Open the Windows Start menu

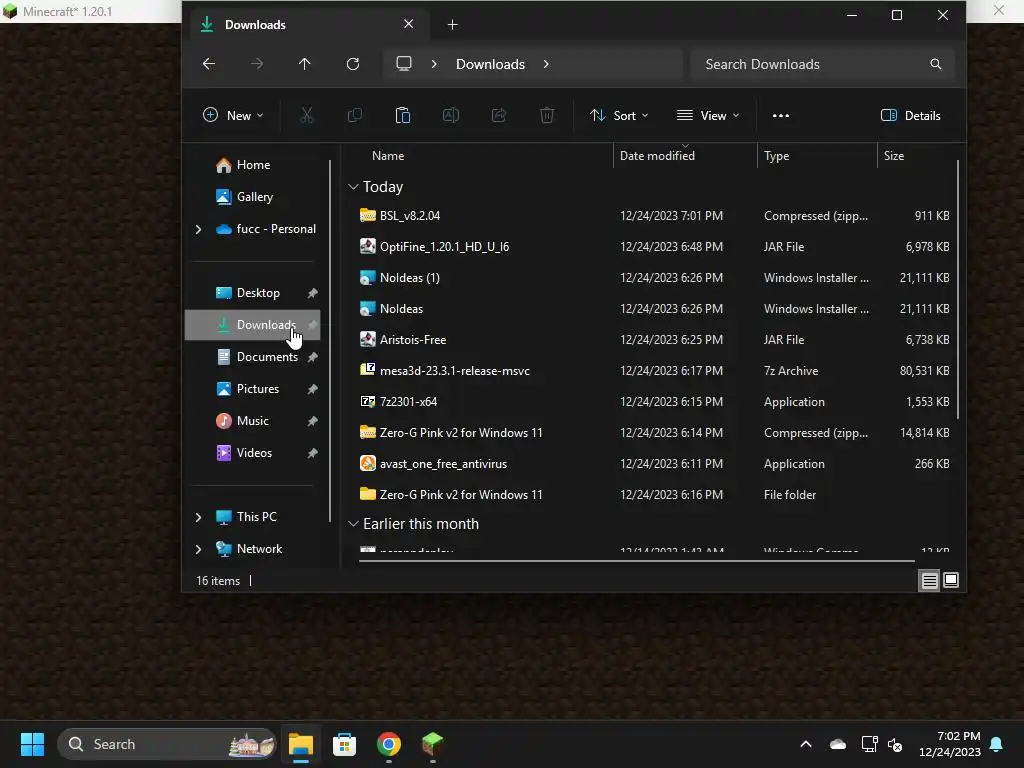pyautogui.click(x=32, y=744)
